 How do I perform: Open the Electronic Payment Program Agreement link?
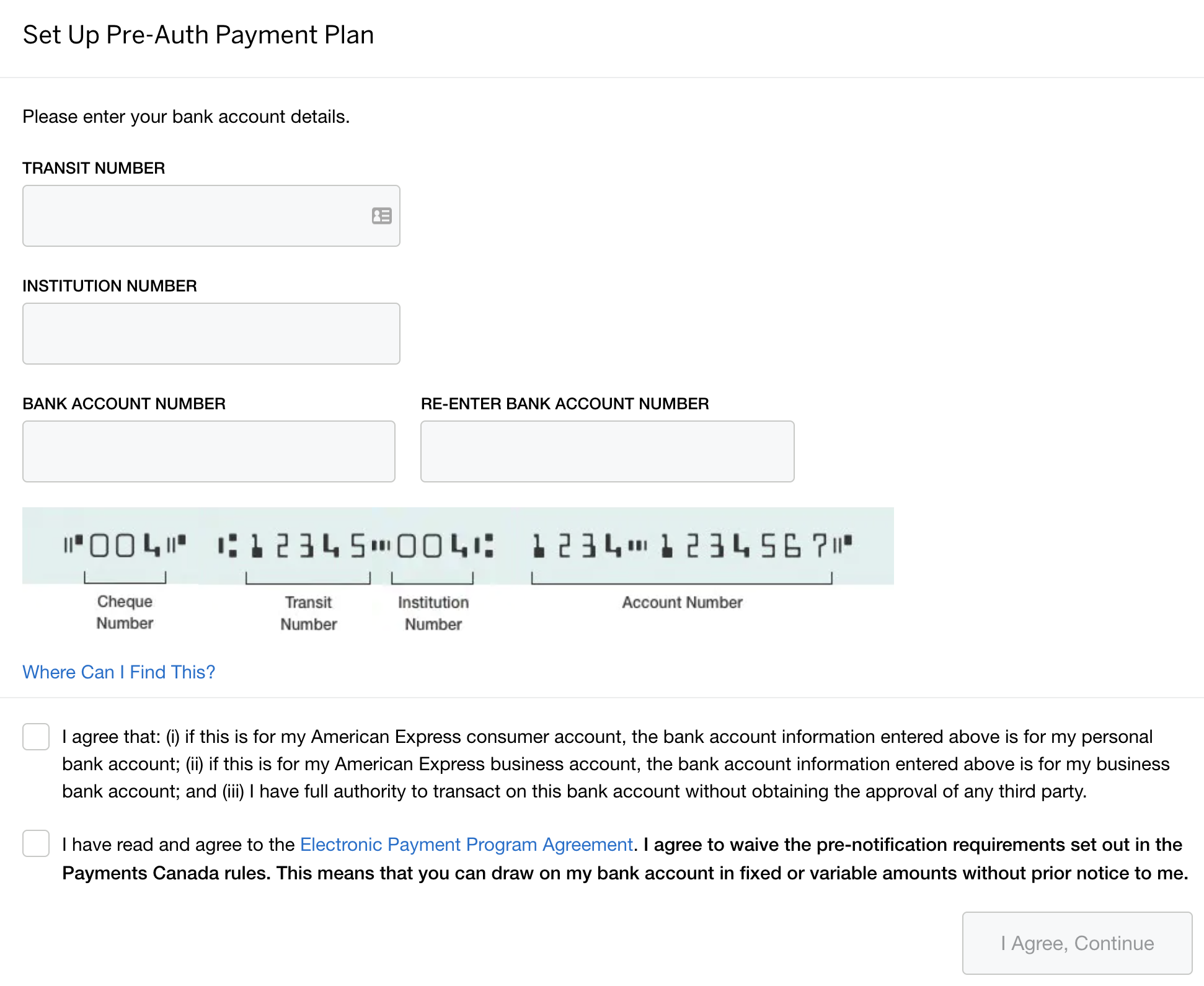(x=464, y=844)
